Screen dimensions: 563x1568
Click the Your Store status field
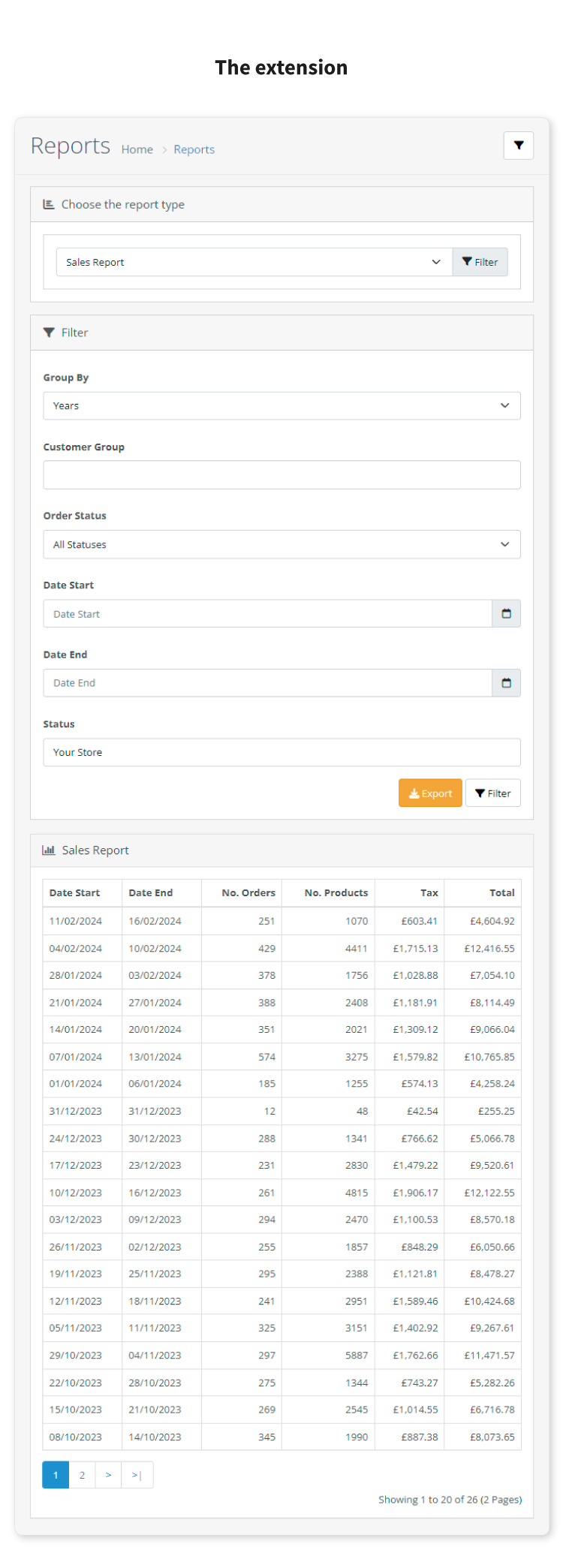(281, 752)
